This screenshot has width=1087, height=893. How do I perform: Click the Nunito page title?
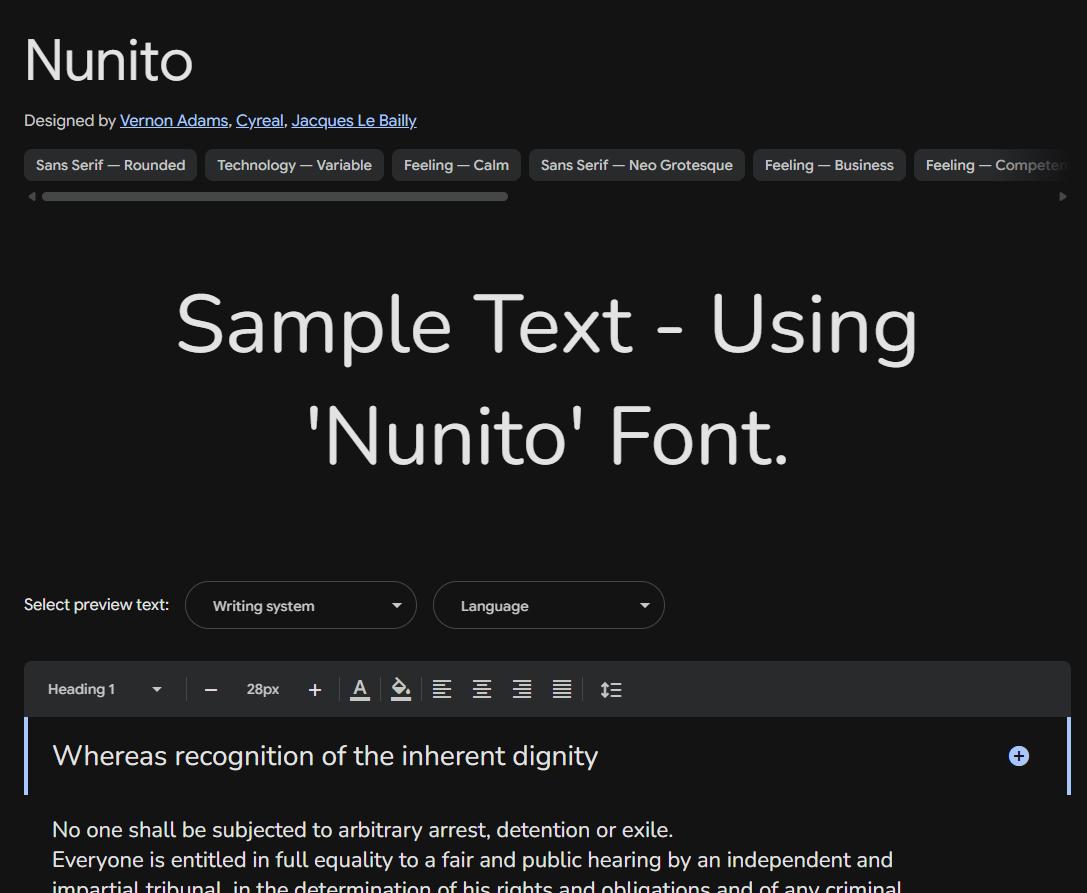109,61
